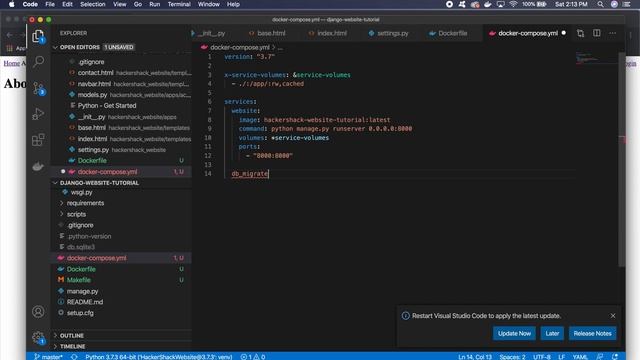Click the Later button

click(x=552, y=333)
